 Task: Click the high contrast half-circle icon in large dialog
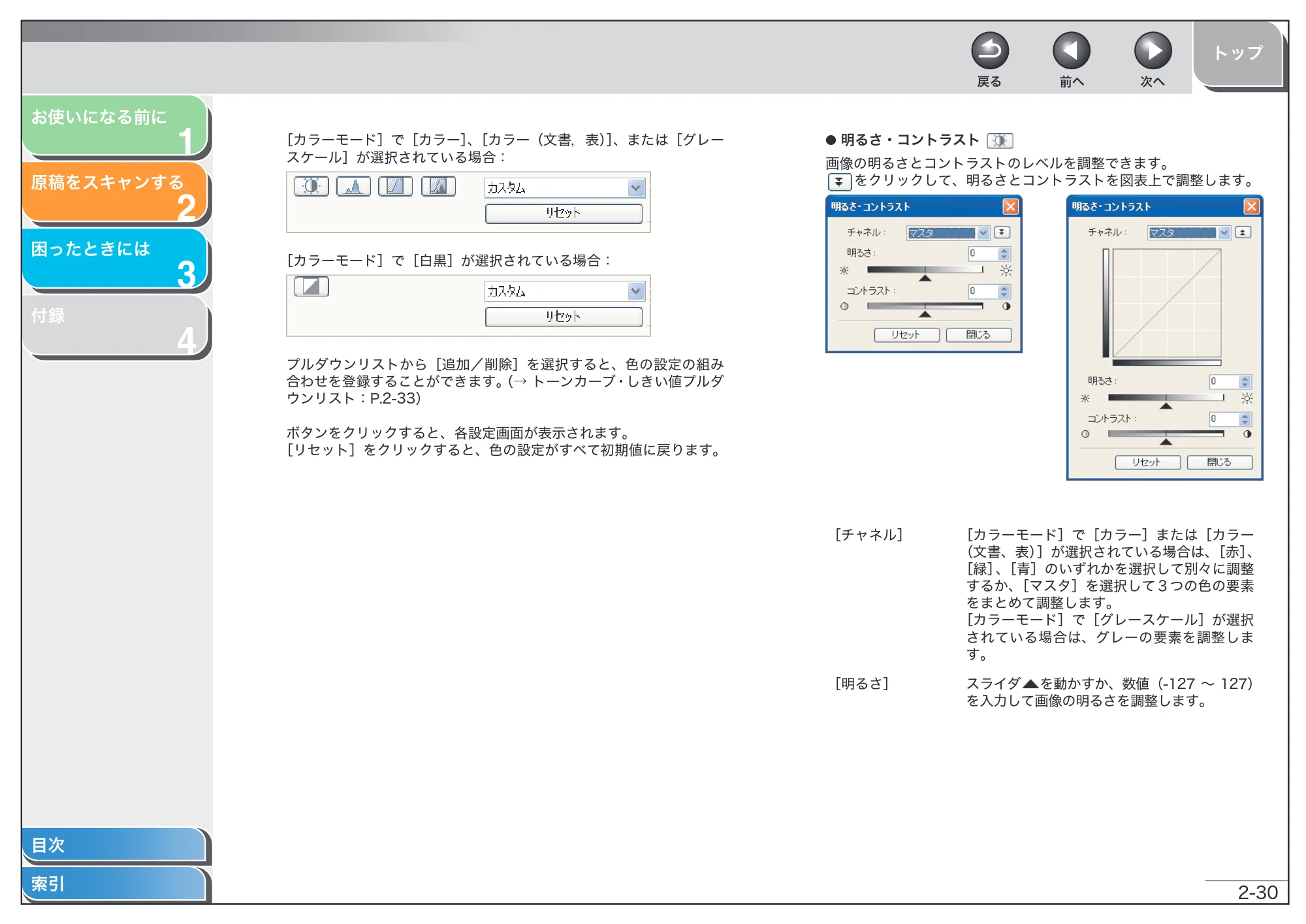coord(1247,434)
